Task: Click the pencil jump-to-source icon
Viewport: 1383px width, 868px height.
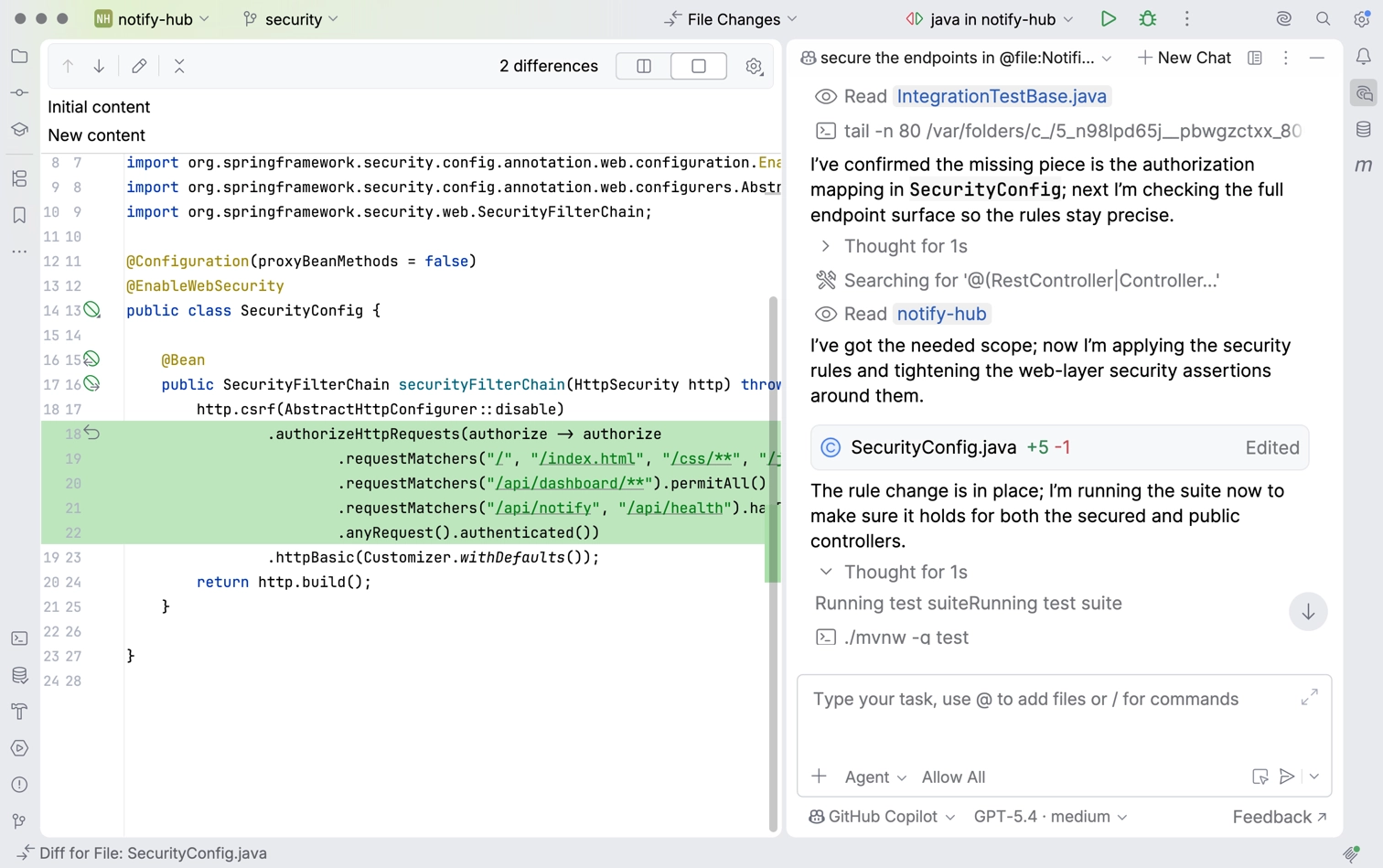Action: pyautogui.click(x=139, y=66)
